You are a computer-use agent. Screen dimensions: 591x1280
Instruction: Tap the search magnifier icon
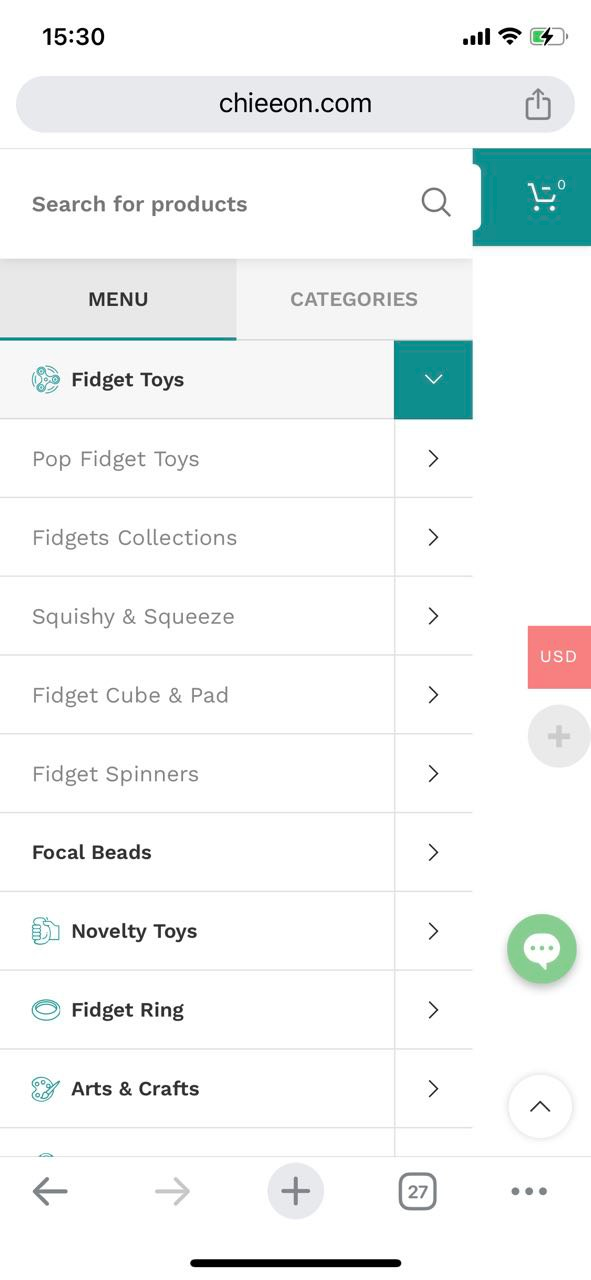tap(436, 203)
